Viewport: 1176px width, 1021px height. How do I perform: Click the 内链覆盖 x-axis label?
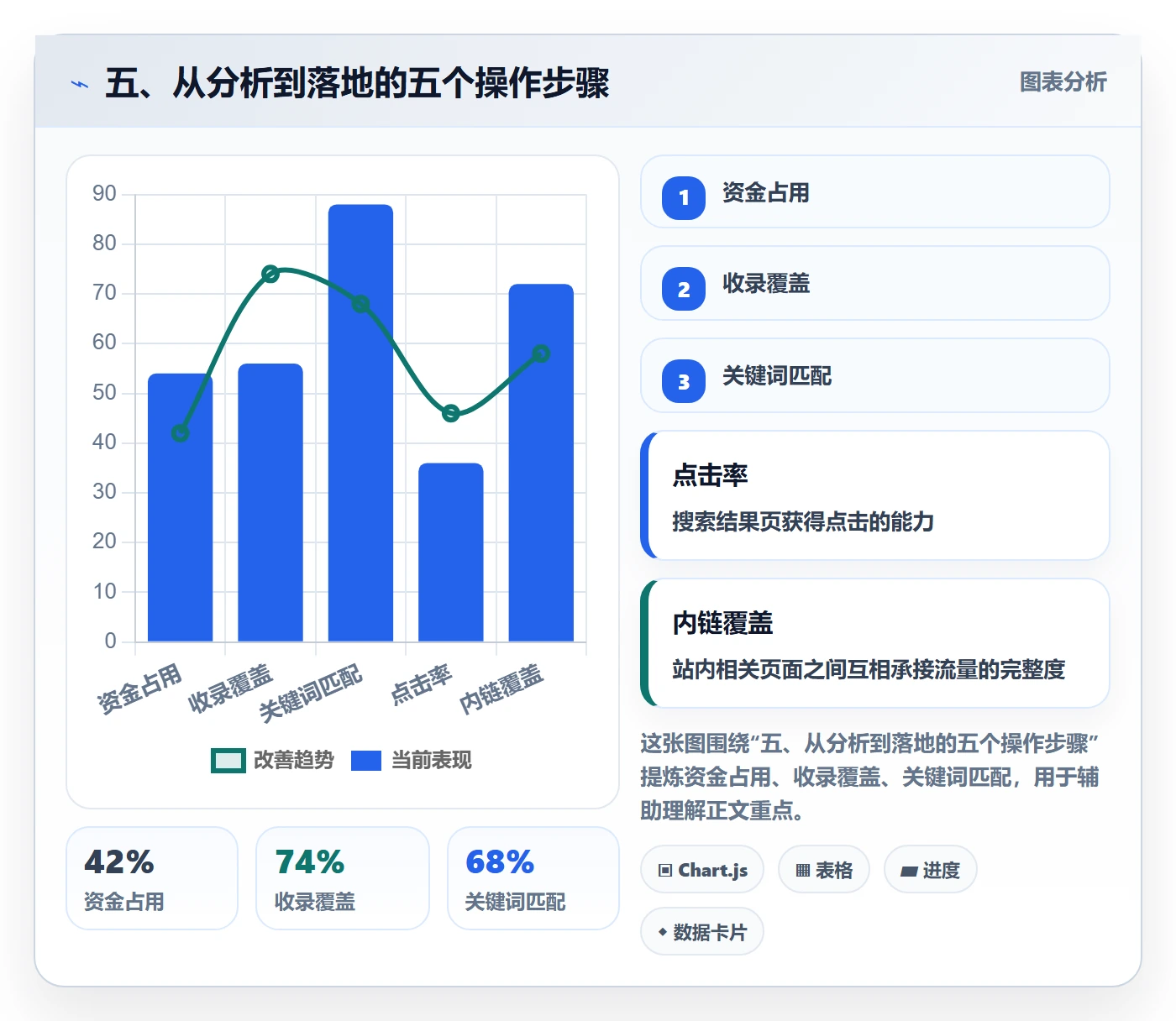tap(501, 689)
